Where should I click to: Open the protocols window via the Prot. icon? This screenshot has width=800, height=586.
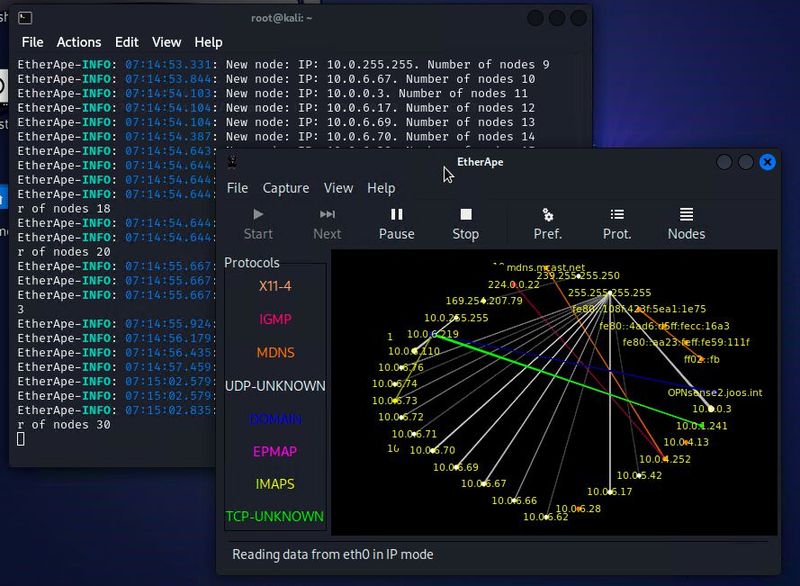(617, 222)
